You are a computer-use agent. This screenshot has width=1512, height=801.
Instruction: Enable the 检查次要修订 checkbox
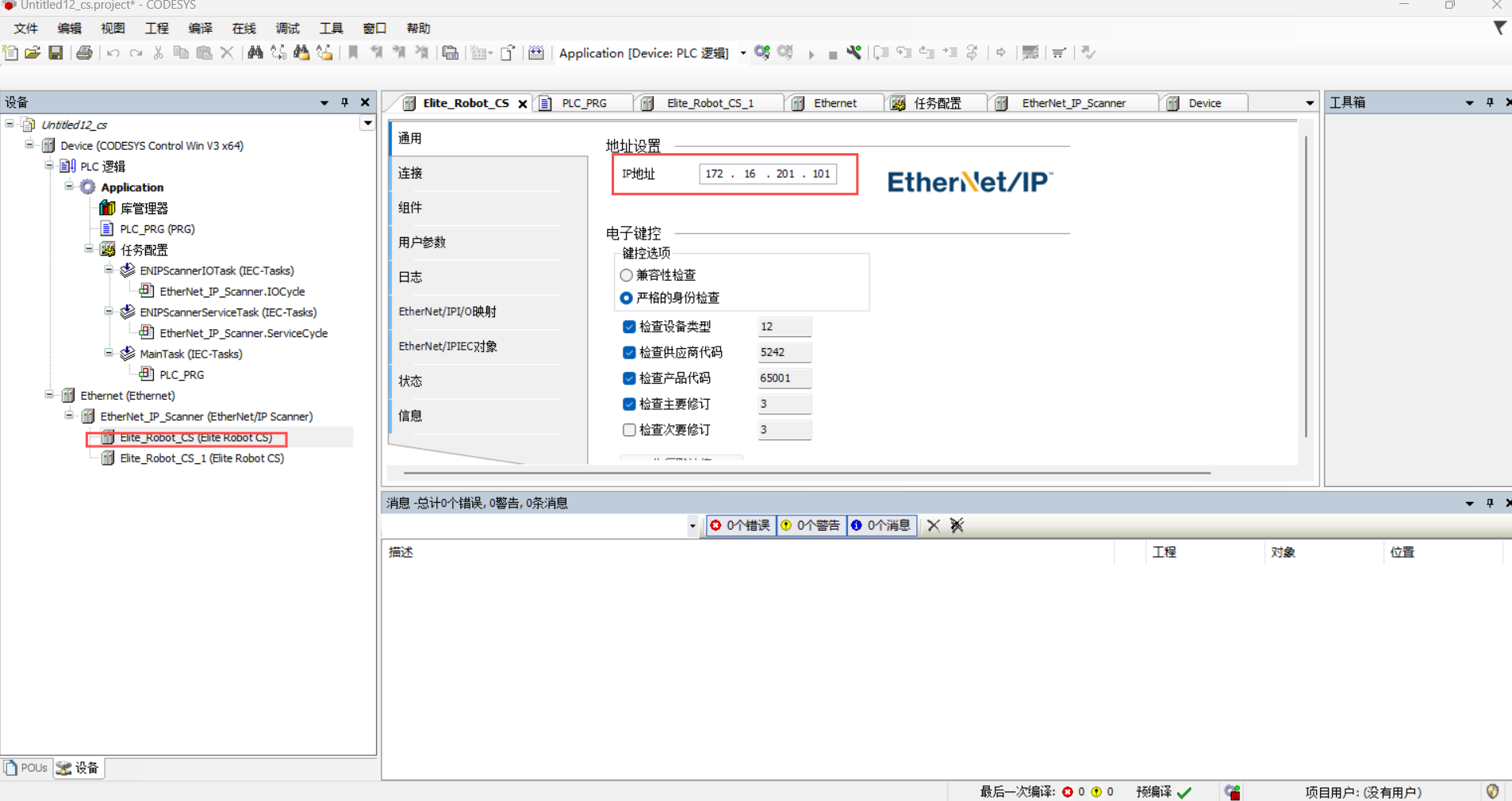point(629,430)
